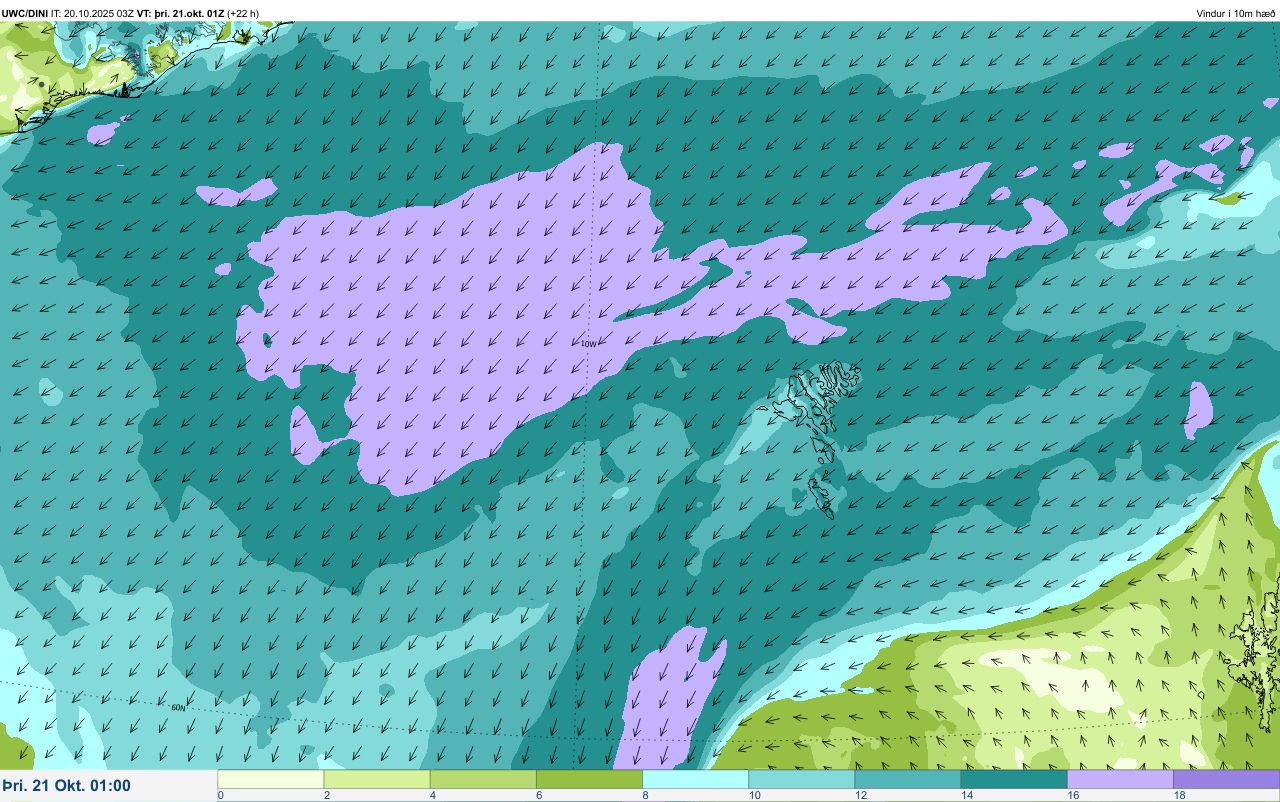Click the medium teal 12–14 legend swatch
Screen dimensions: 1280x802
click(x=907, y=779)
